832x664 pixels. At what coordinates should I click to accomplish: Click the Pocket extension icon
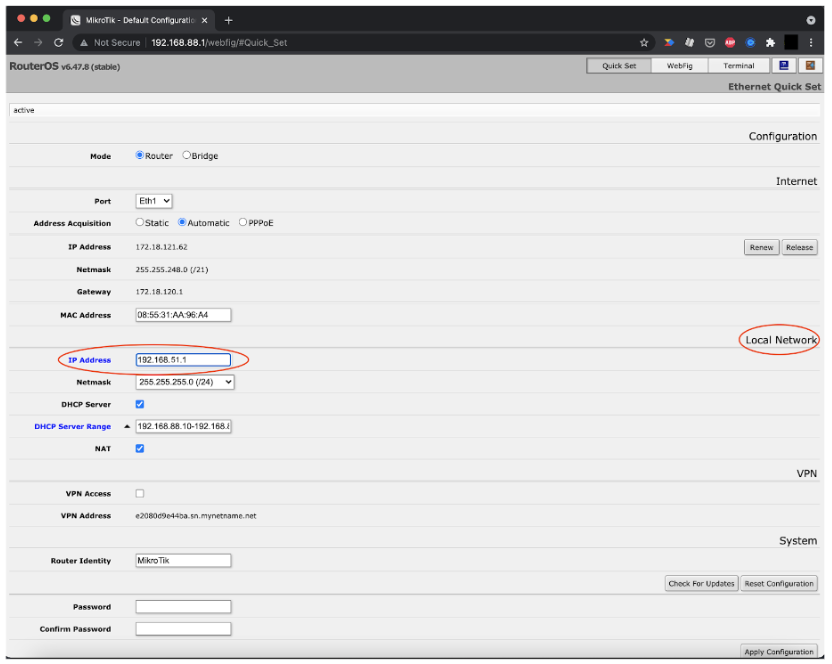coord(710,42)
